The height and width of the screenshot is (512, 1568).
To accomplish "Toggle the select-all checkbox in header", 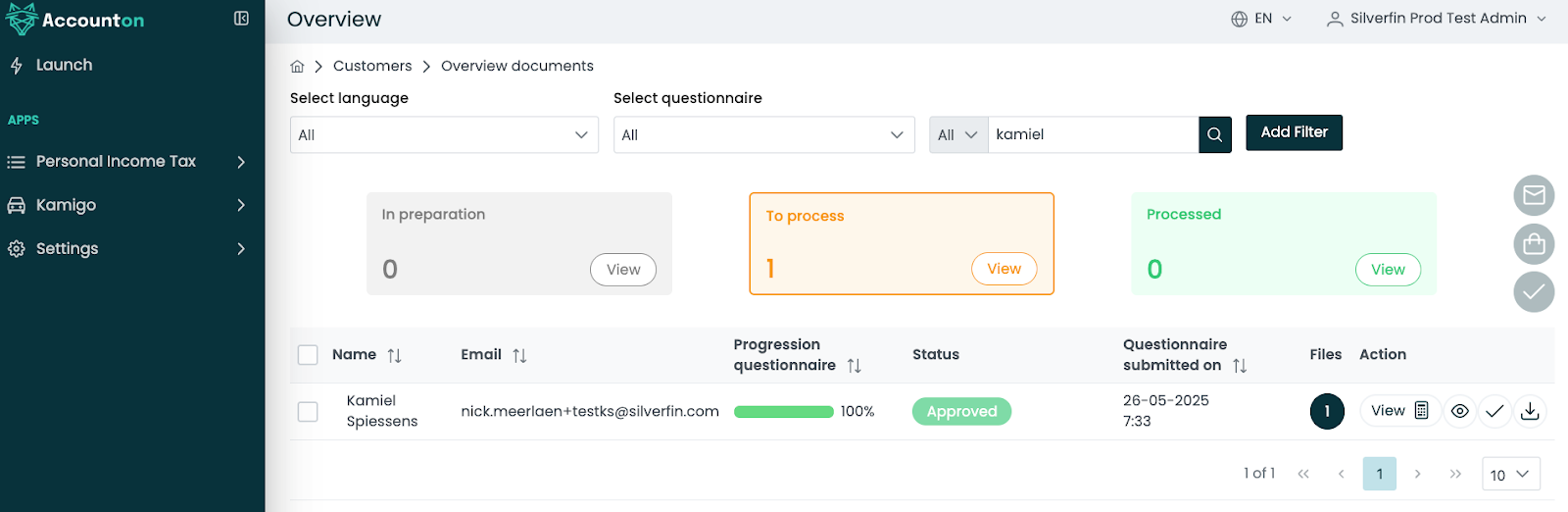I will coord(308,355).
